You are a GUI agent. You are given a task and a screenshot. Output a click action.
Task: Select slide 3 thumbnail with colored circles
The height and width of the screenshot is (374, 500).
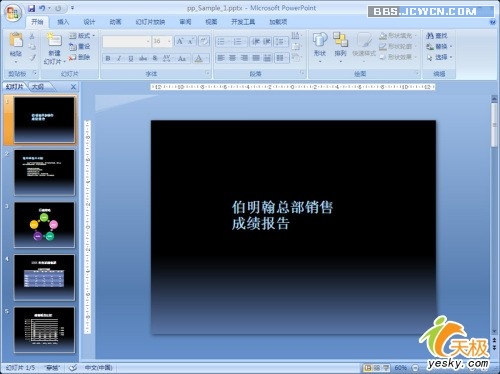coord(44,225)
